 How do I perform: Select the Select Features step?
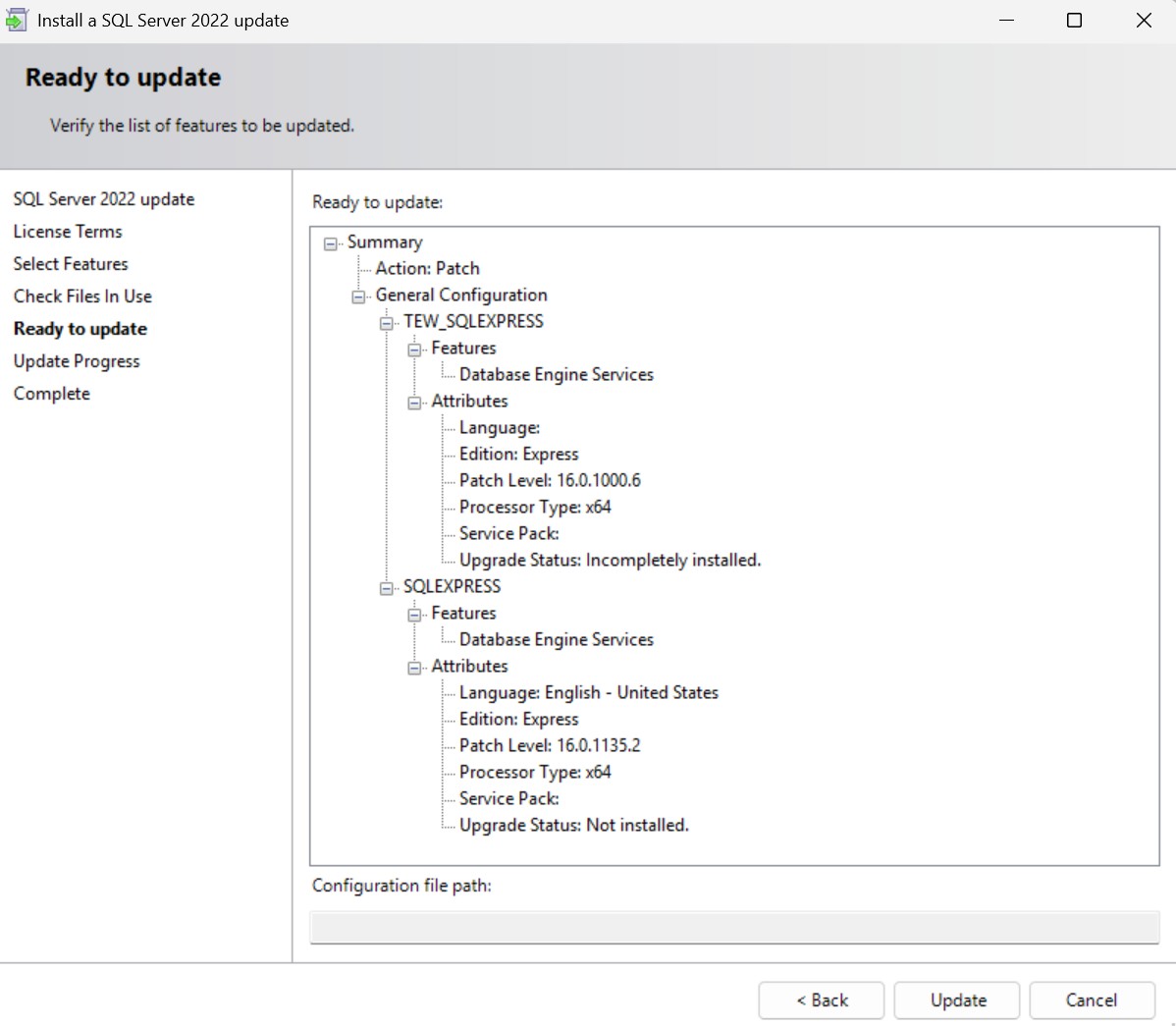[x=71, y=264]
